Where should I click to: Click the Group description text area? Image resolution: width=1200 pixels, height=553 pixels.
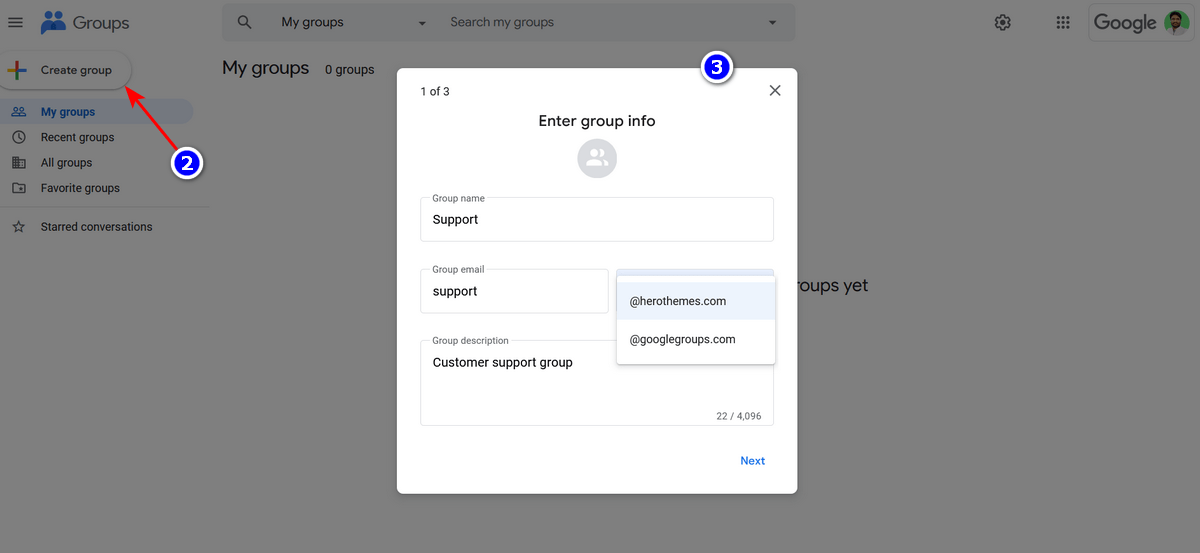597,382
